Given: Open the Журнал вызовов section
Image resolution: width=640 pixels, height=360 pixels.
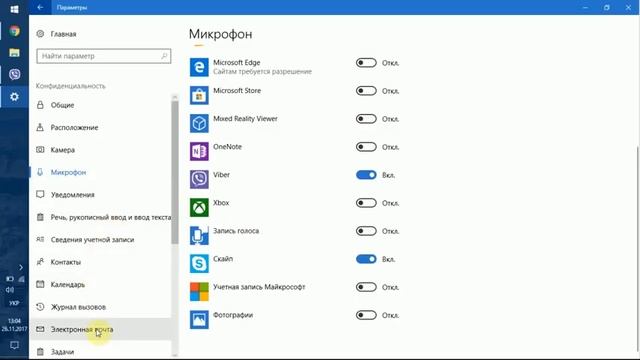Looking at the screenshot, I should click(x=101, y=307).
